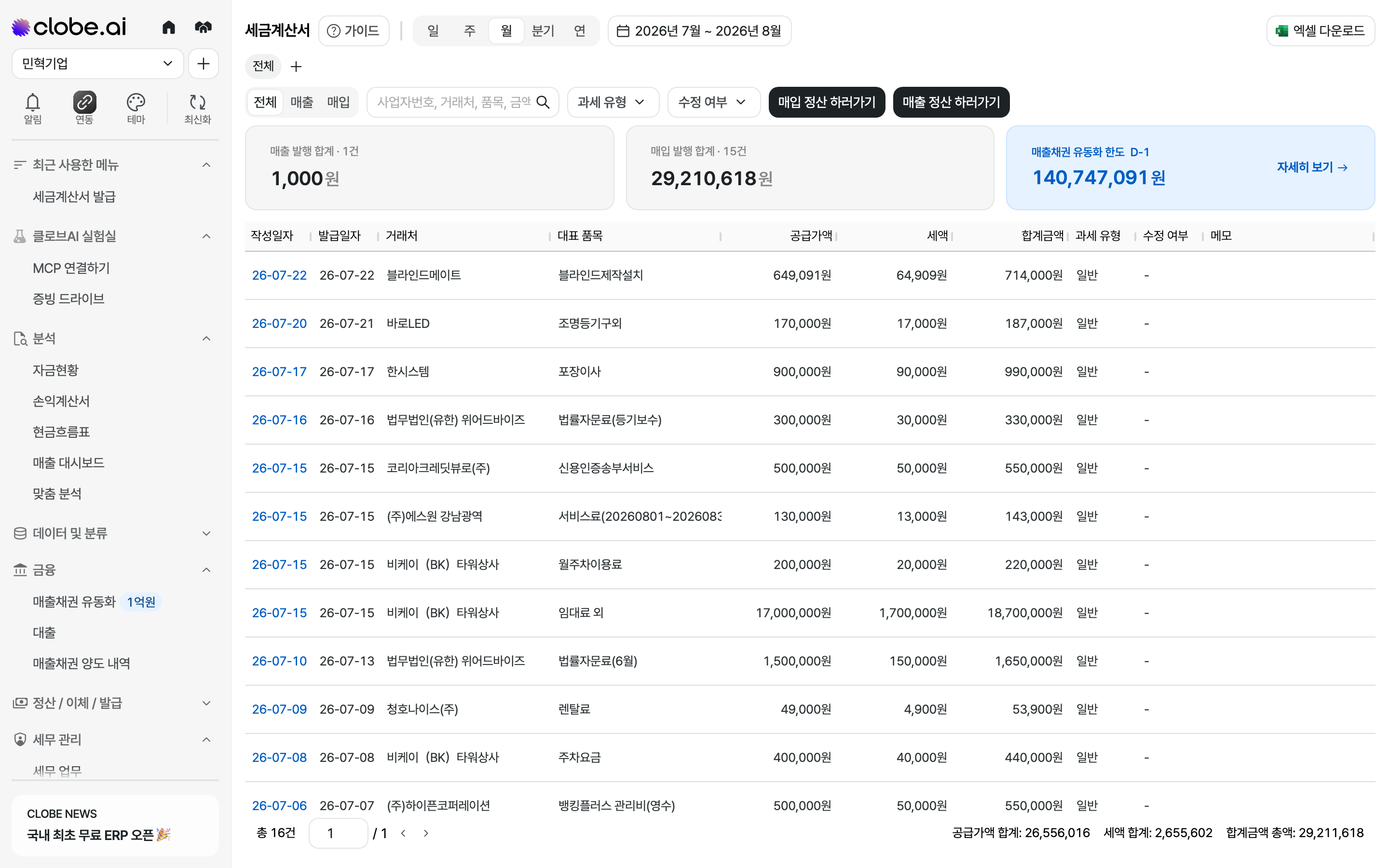Open 손익계산서 menu item
1389x868 pixels.
click(x=61, y=401)
